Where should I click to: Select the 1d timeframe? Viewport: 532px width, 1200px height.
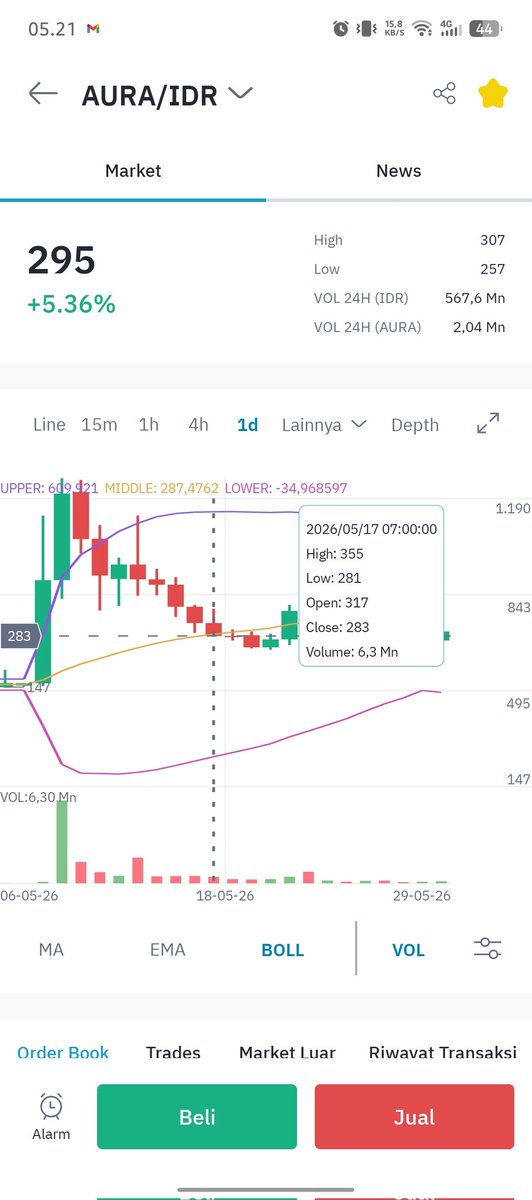click(247, 424)
